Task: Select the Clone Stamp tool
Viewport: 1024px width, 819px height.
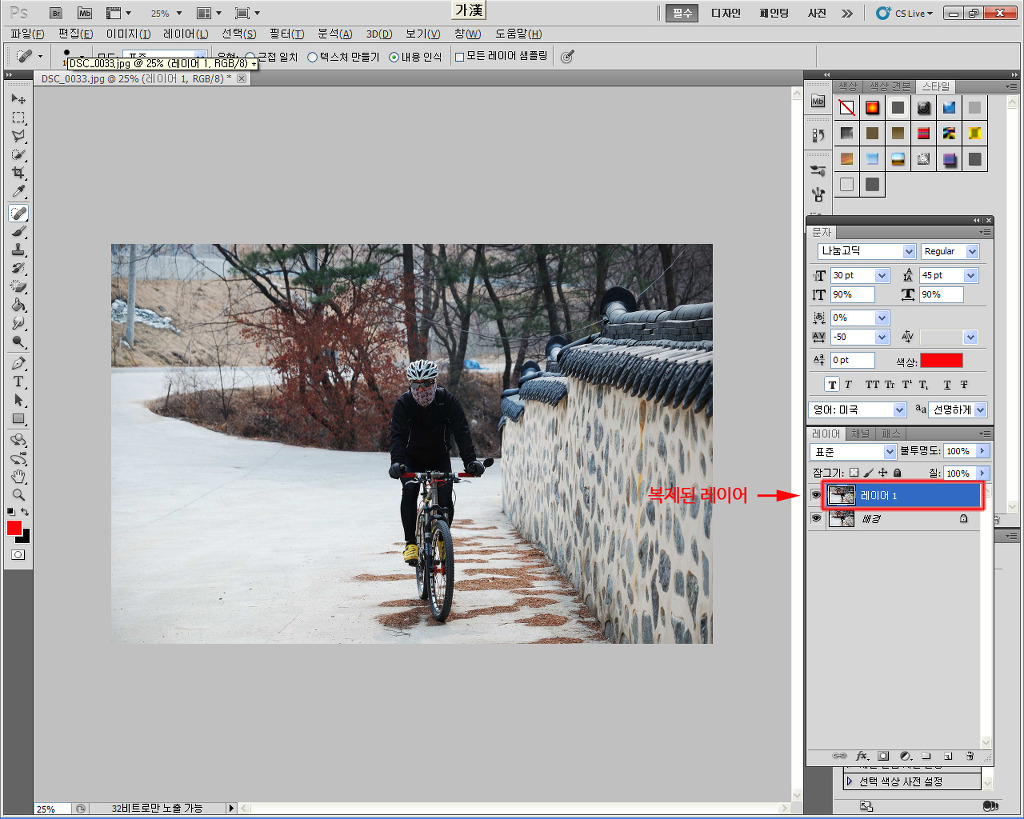Action: (18, 250)
